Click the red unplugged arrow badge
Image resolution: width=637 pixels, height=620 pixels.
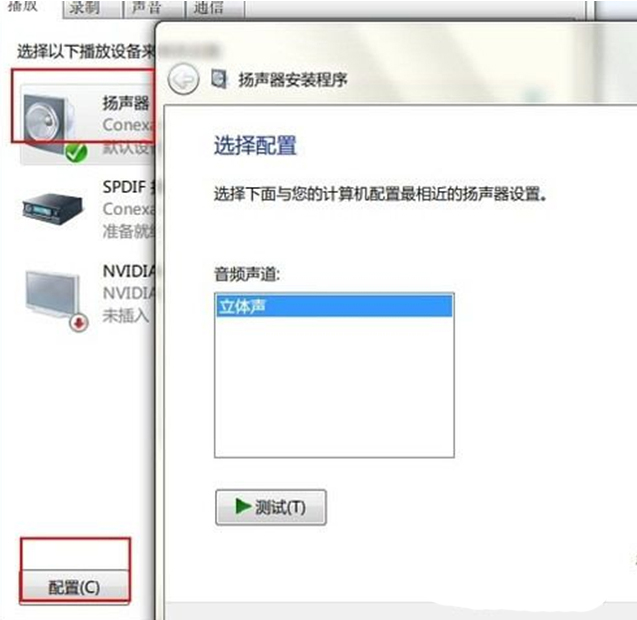[x=79, y=323]
